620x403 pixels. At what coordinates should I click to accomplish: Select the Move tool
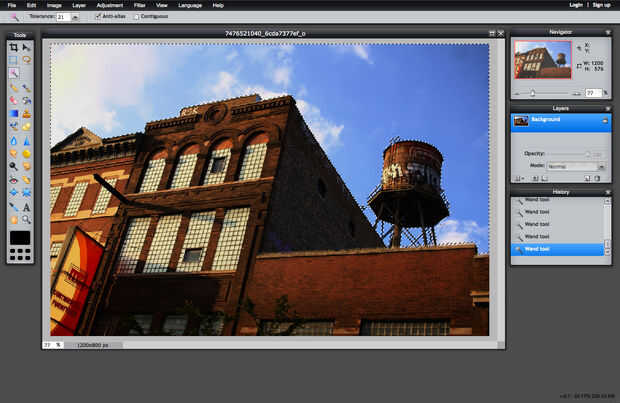click(x=27, y=47)
